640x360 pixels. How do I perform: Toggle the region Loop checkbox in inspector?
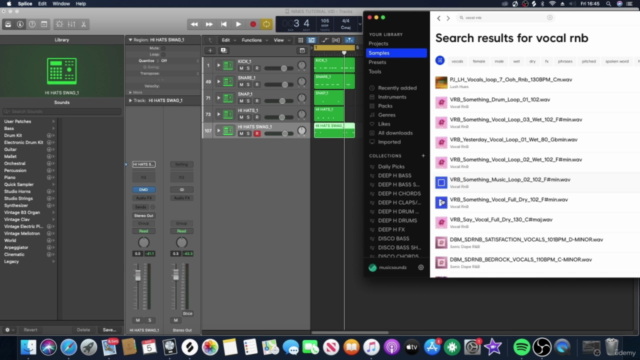pos(163,54)
